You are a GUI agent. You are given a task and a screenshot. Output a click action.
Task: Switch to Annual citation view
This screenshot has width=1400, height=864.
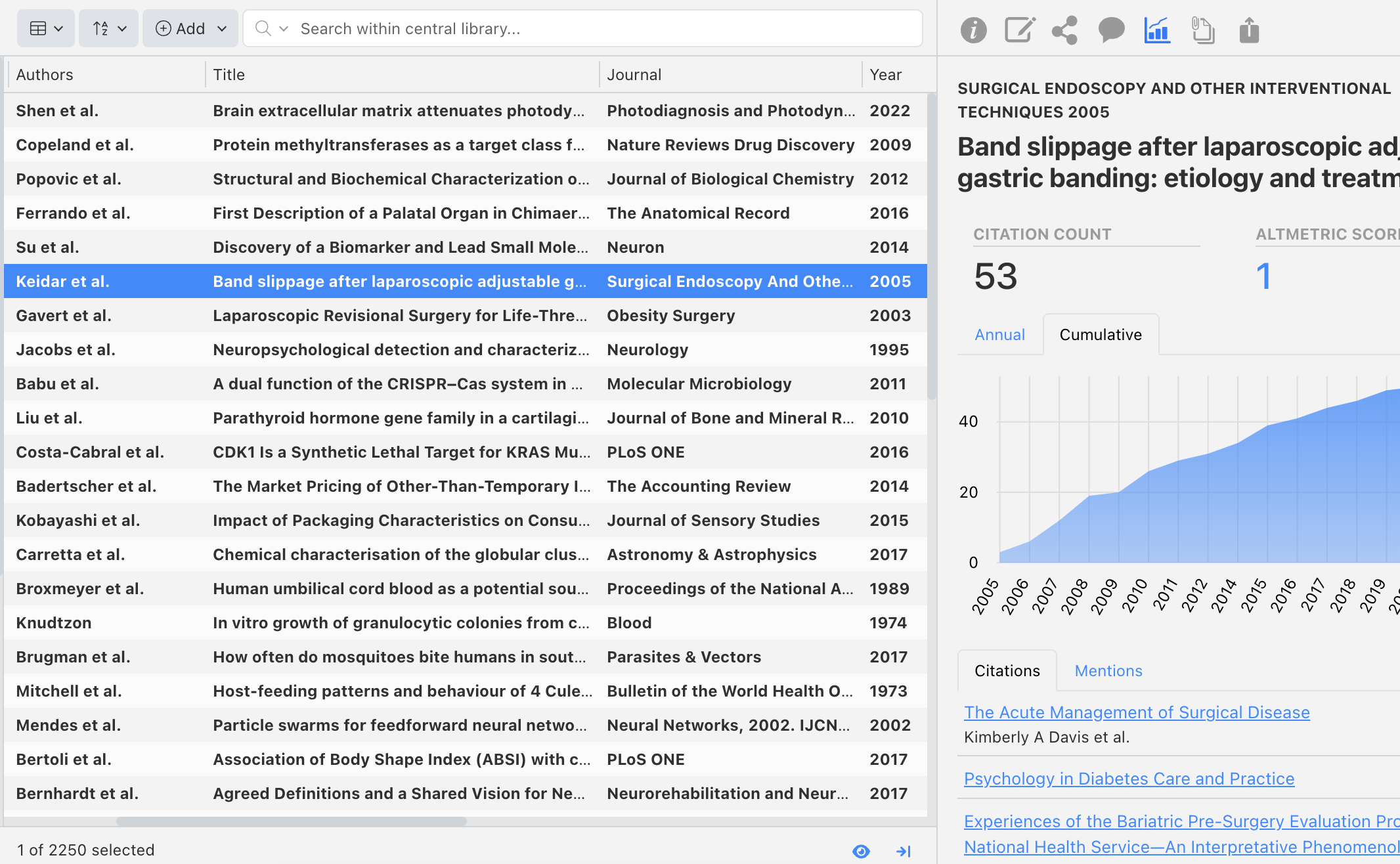tap(999, 334)
